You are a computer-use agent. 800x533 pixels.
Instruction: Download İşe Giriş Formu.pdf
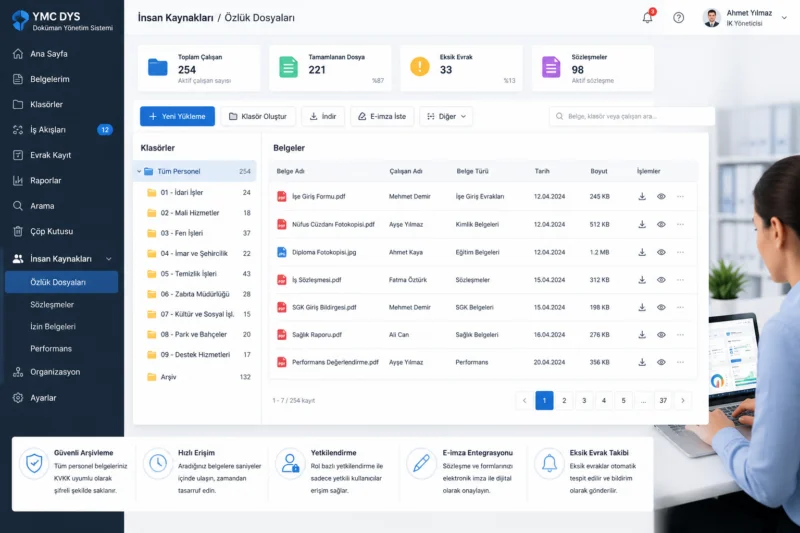pyautogui.click(x=642, y=196)
